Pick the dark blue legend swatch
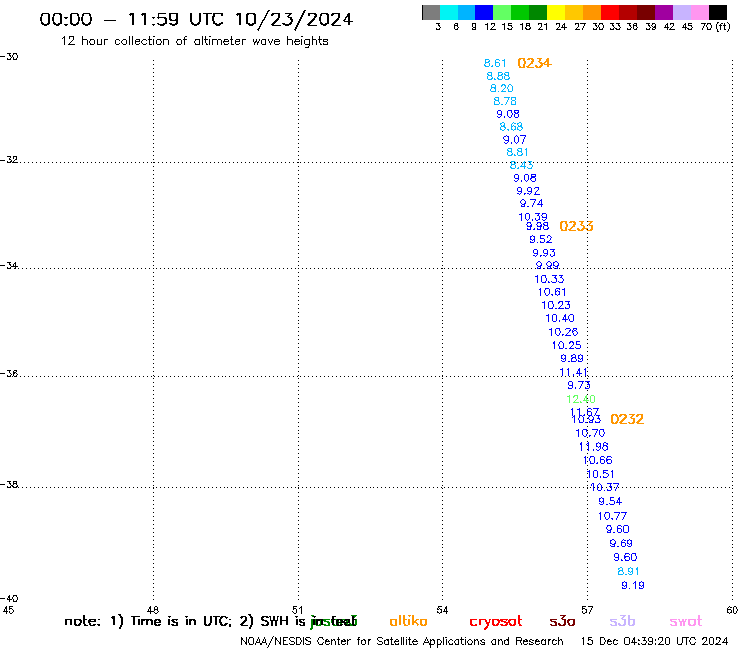The height and width of the screenshot is (650, 740). 484,12
